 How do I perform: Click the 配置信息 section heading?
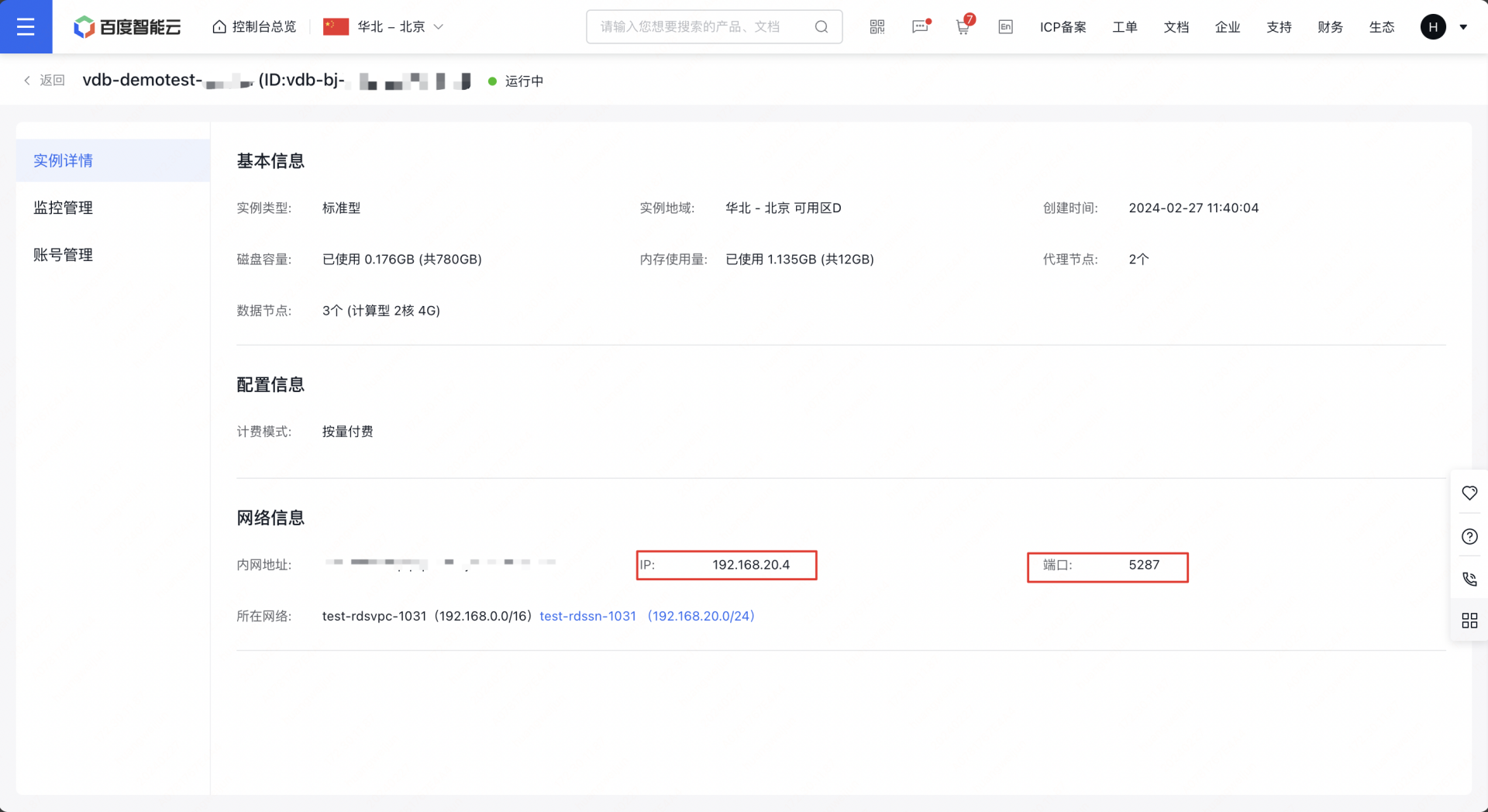(270, 385)
